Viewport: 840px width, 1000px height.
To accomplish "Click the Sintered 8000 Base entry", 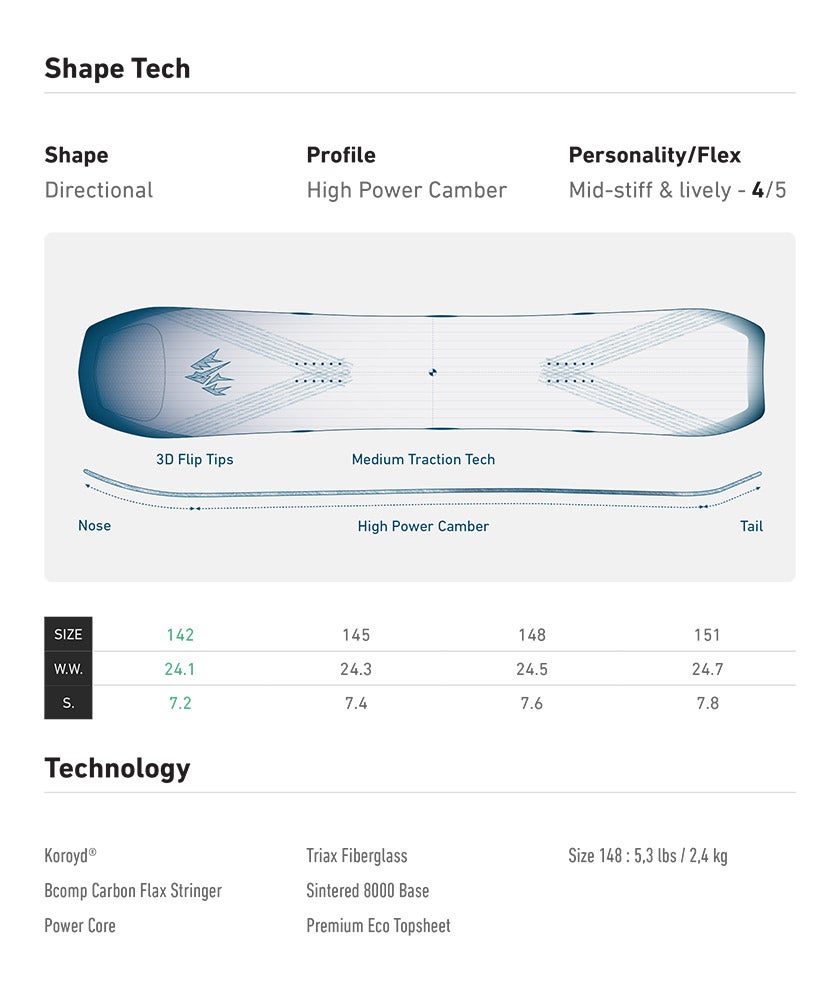I will (x=367, y=890).
